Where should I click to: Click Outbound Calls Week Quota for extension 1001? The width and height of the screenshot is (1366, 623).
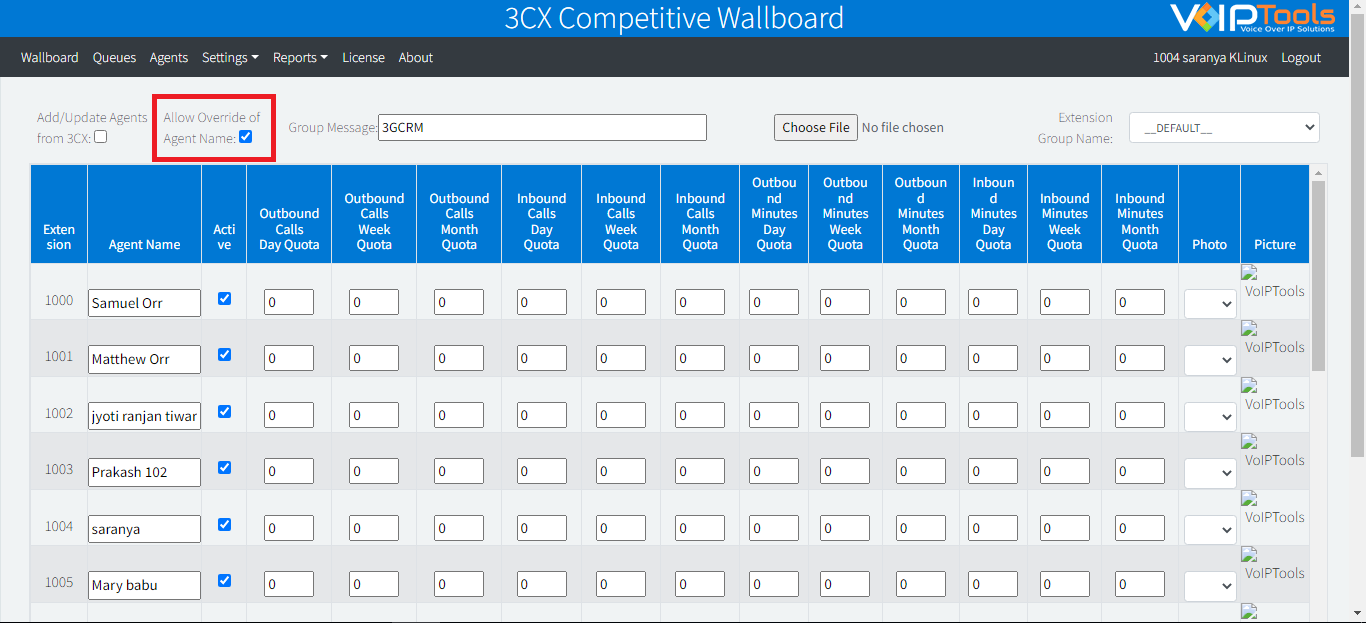point(374,358)
